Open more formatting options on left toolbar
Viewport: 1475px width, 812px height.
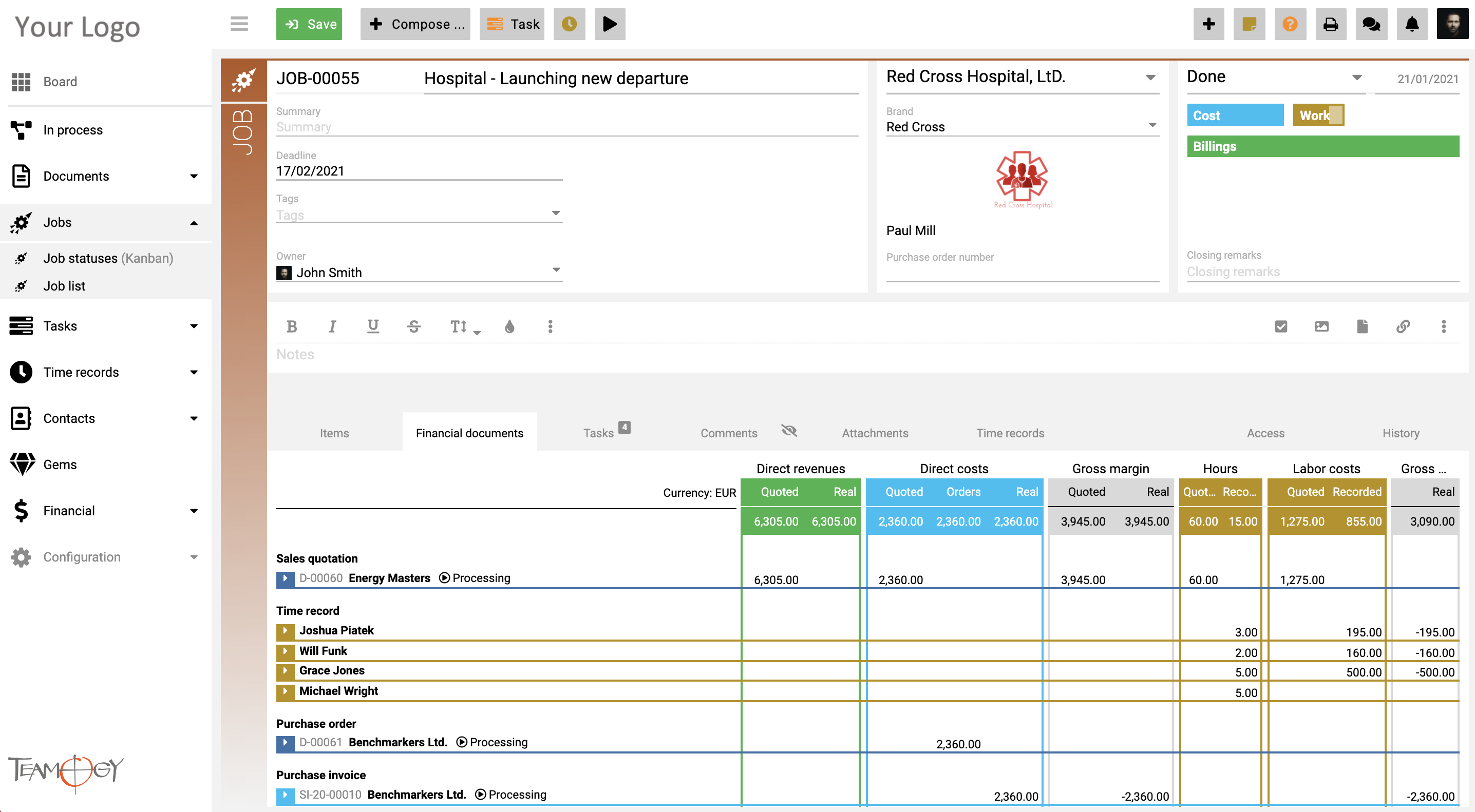[550, 326]
